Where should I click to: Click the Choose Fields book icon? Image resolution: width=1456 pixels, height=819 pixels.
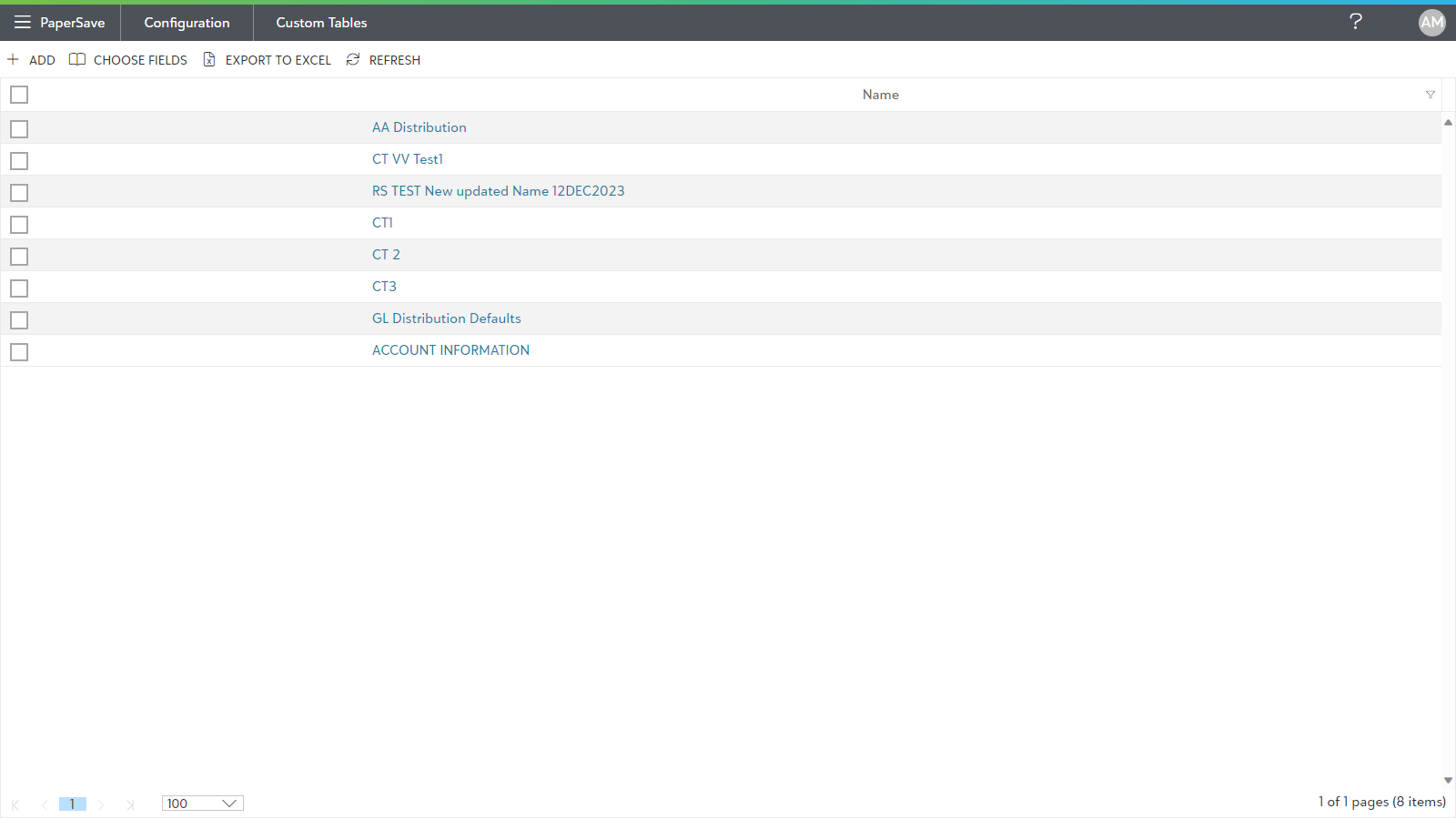77,59
